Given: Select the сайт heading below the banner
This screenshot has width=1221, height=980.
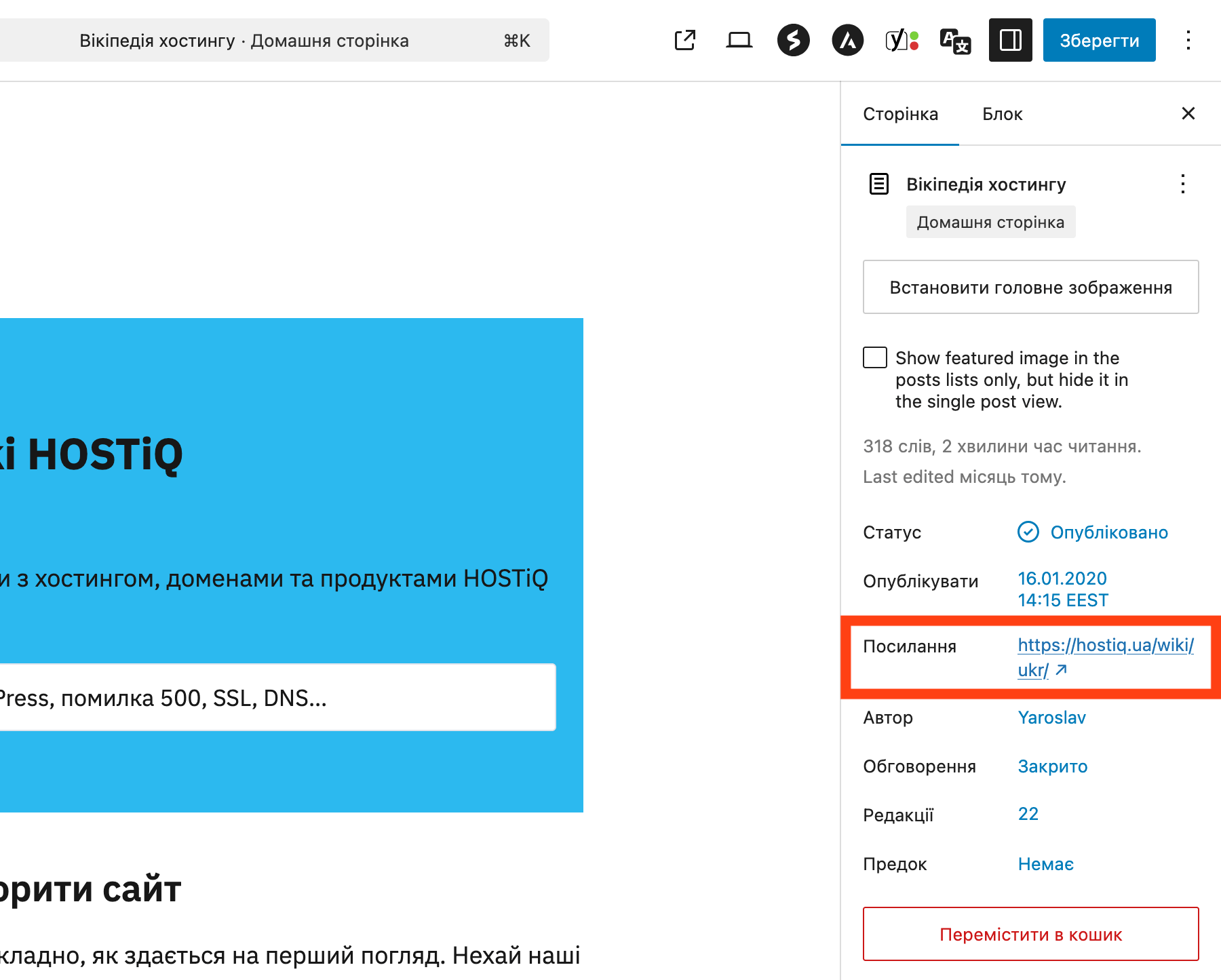Looking at the screenshot, I should 91,889.
